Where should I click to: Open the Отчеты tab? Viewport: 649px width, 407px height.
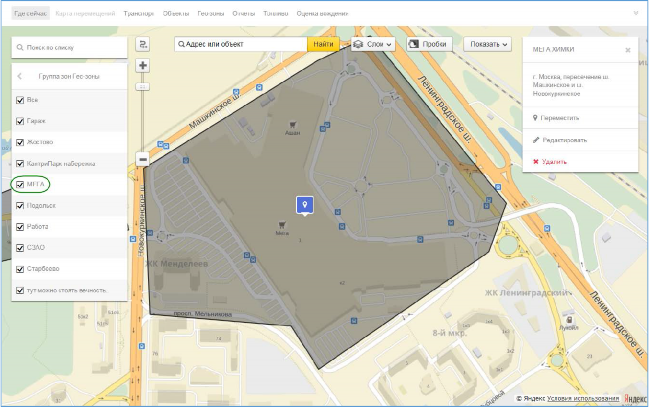(243, 14)
